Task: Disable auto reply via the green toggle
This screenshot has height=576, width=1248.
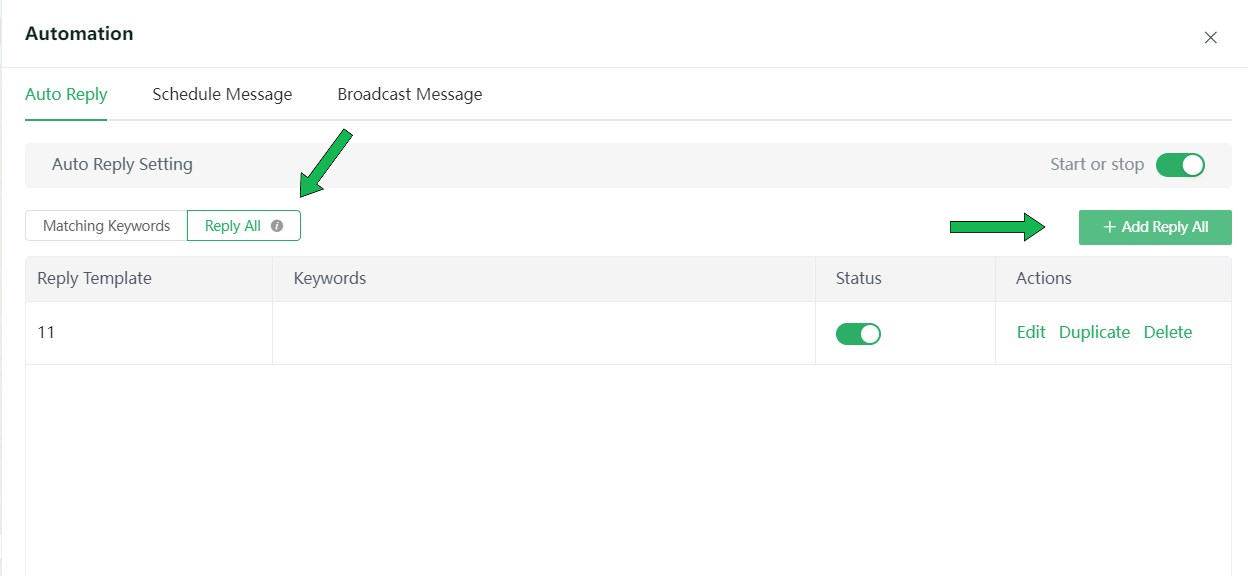Action: click(1181, 165)
